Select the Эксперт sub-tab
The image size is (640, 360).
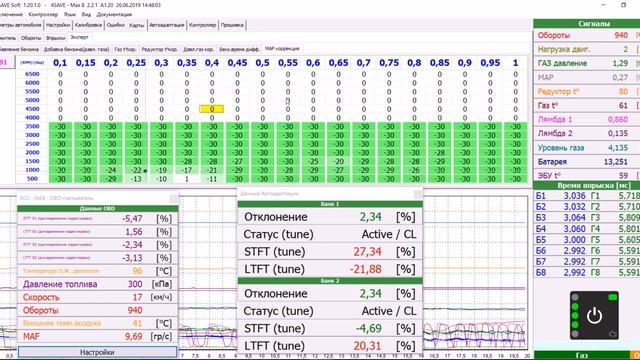(79, 37)
